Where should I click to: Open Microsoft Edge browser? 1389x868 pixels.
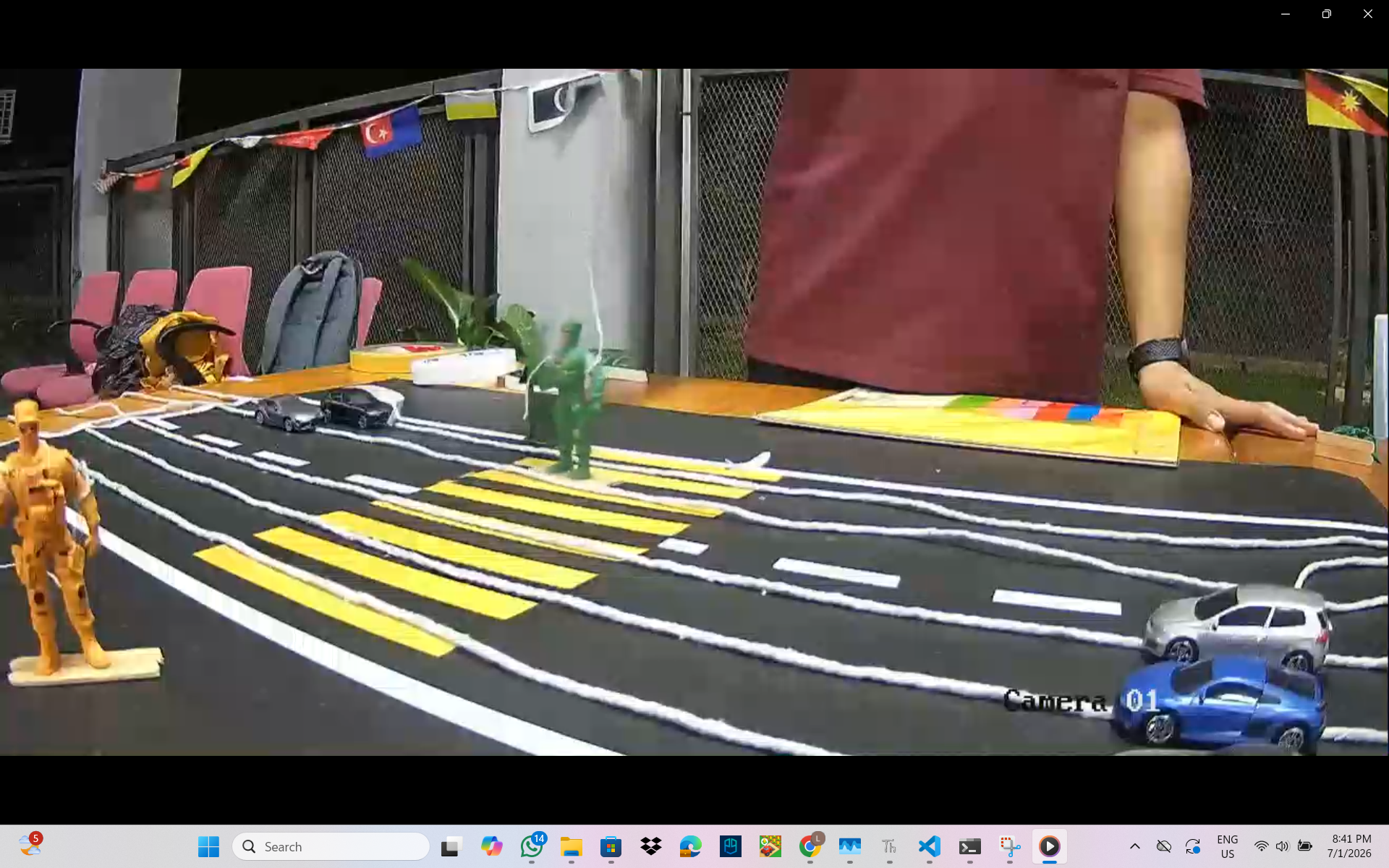tap(691, 846)
